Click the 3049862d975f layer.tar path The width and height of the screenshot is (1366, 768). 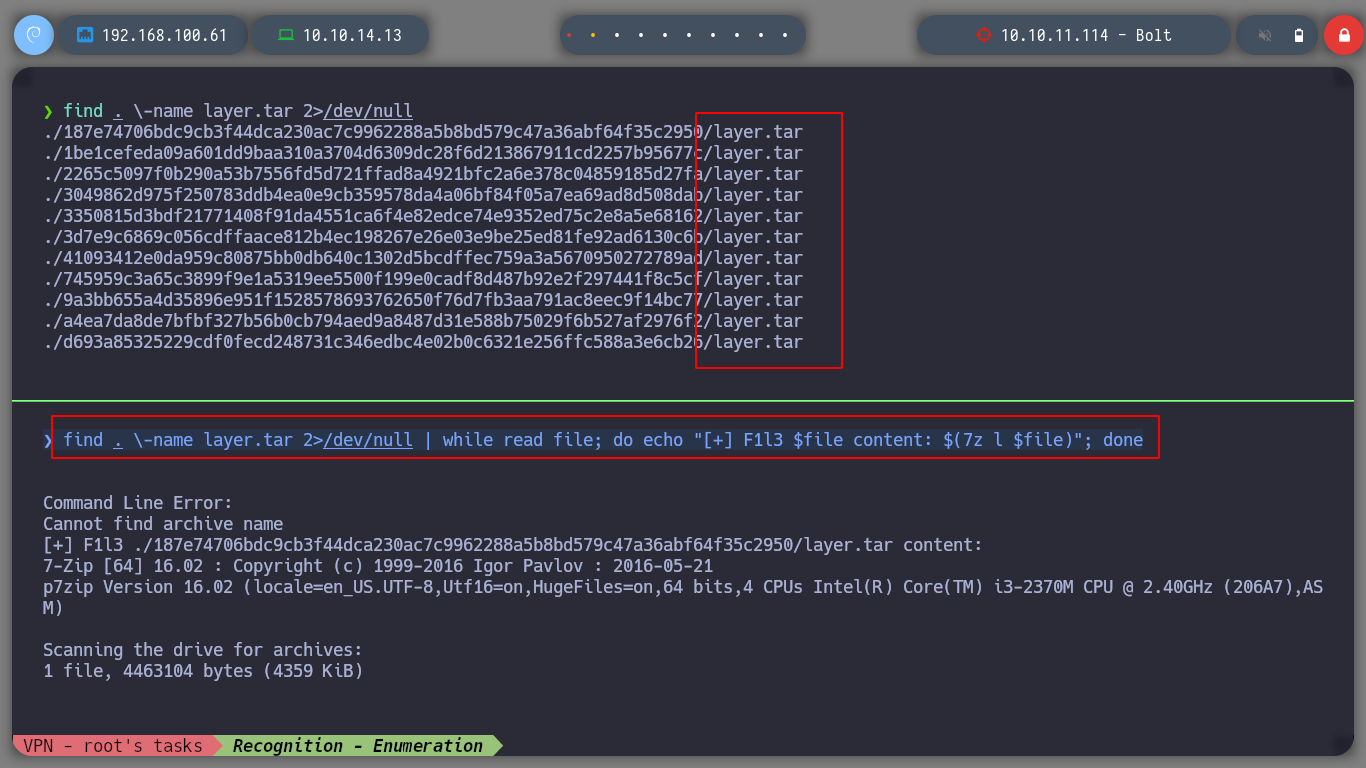click(423, 195)
